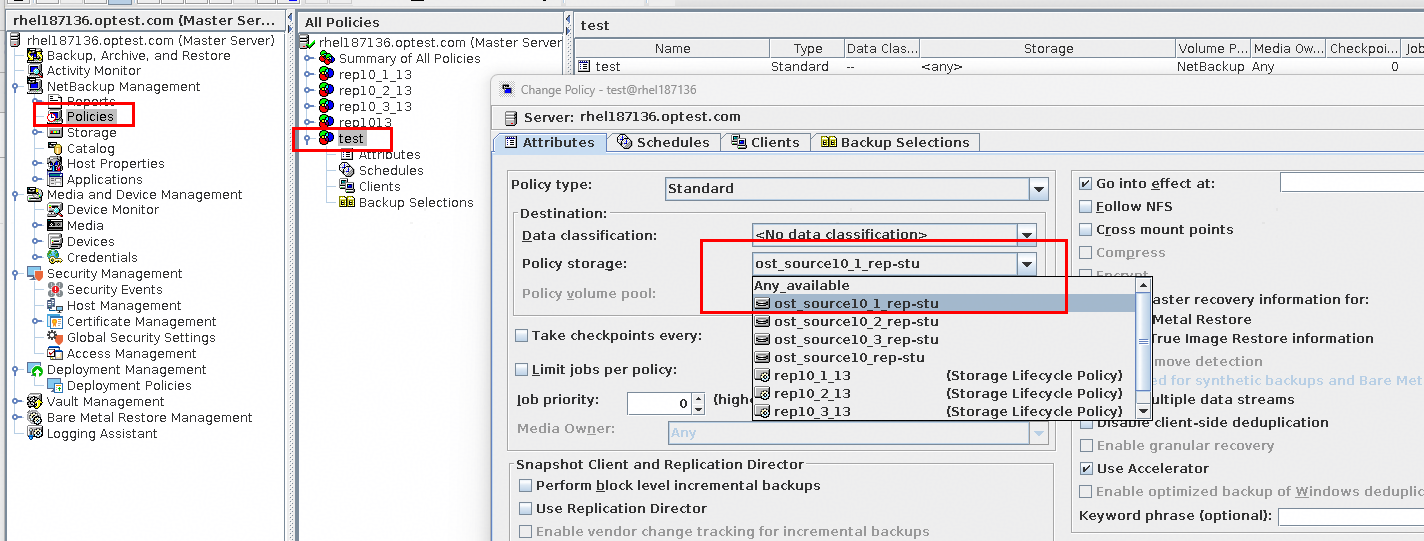The image size is (1424, 541).
Task: Enable Follow NFS checkbox
Action: tap(1086, 207)
